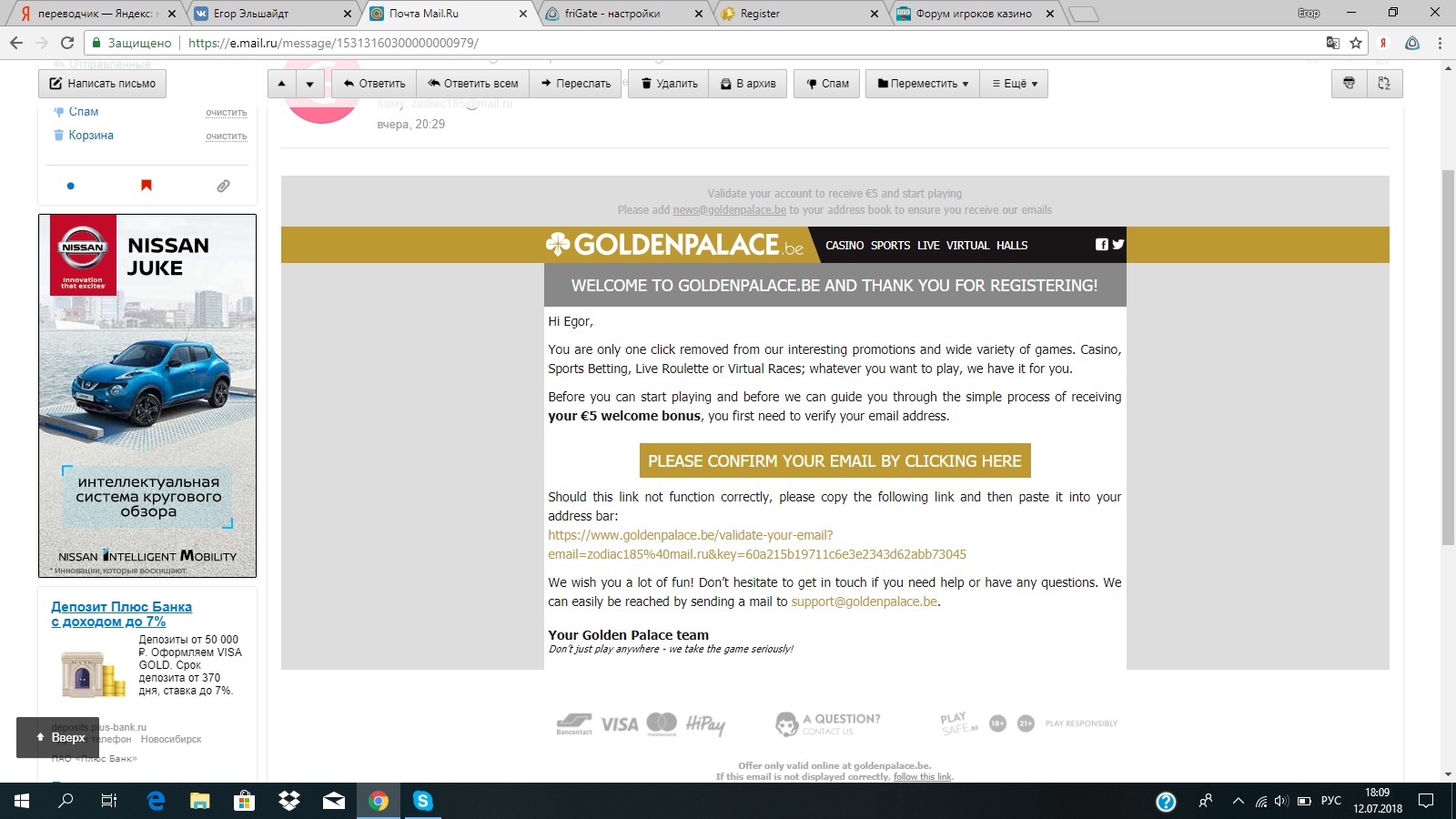Reload the page

(x=66, y=43)
